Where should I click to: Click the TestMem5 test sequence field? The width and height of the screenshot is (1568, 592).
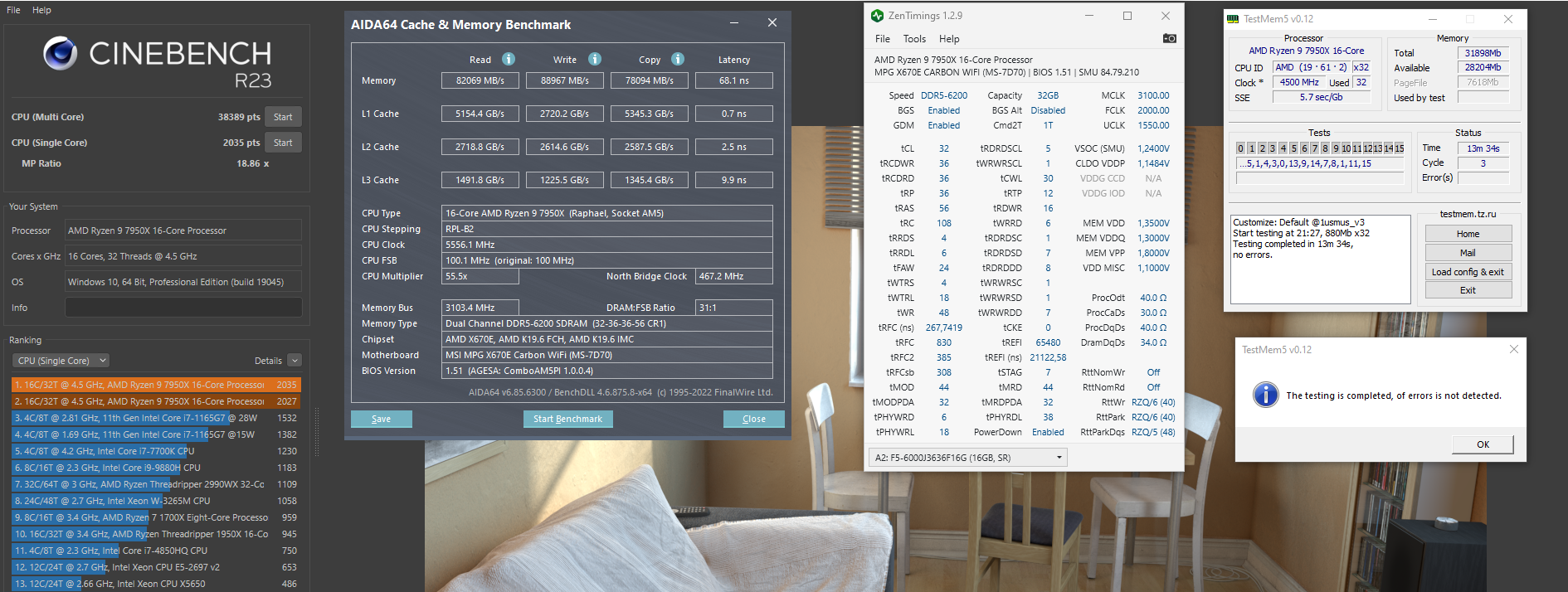1319,163
